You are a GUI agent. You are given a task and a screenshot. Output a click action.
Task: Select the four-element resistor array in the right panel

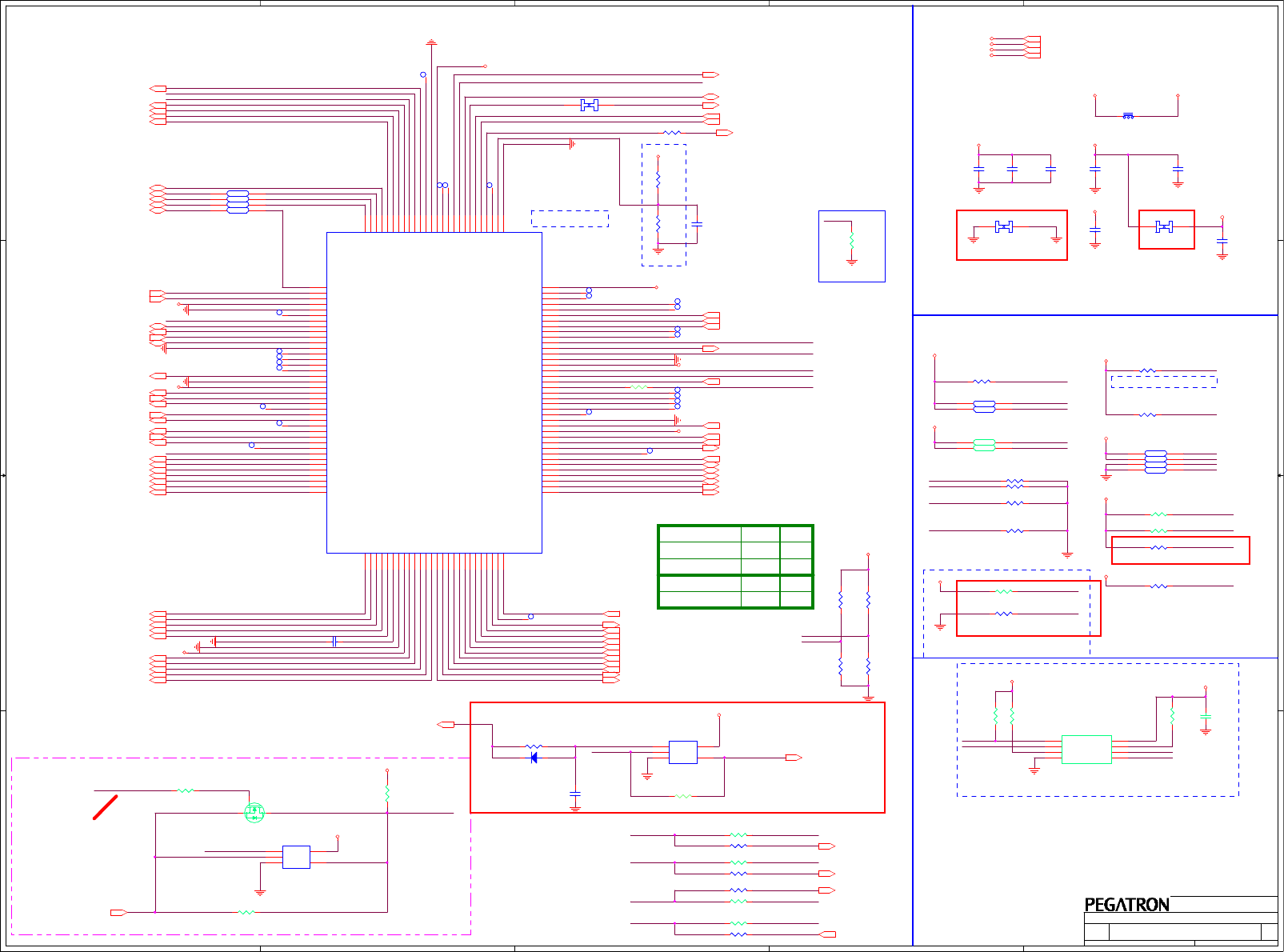1155,462
